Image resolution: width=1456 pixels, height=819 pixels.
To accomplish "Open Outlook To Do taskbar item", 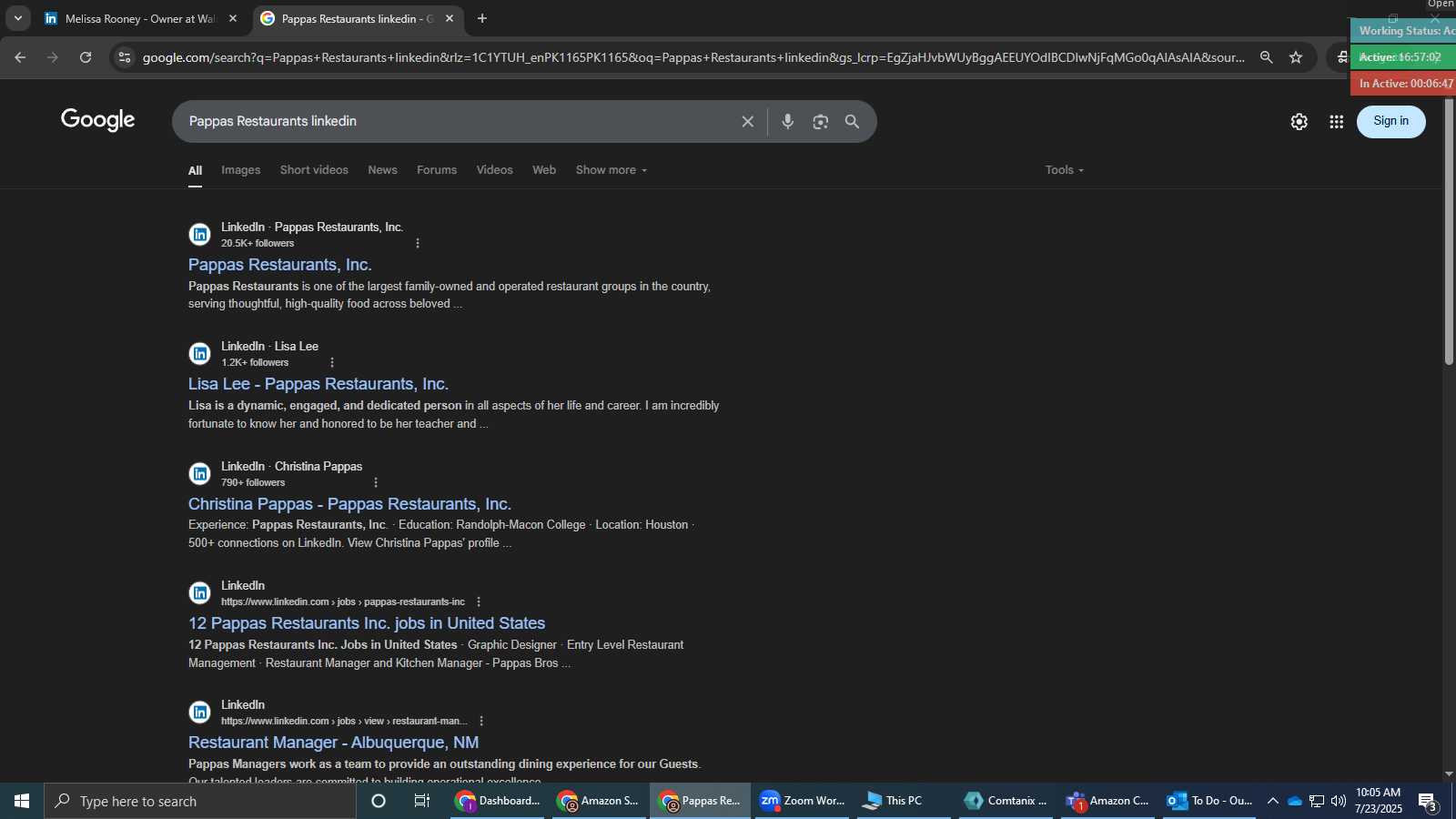I will (1209, 801).
